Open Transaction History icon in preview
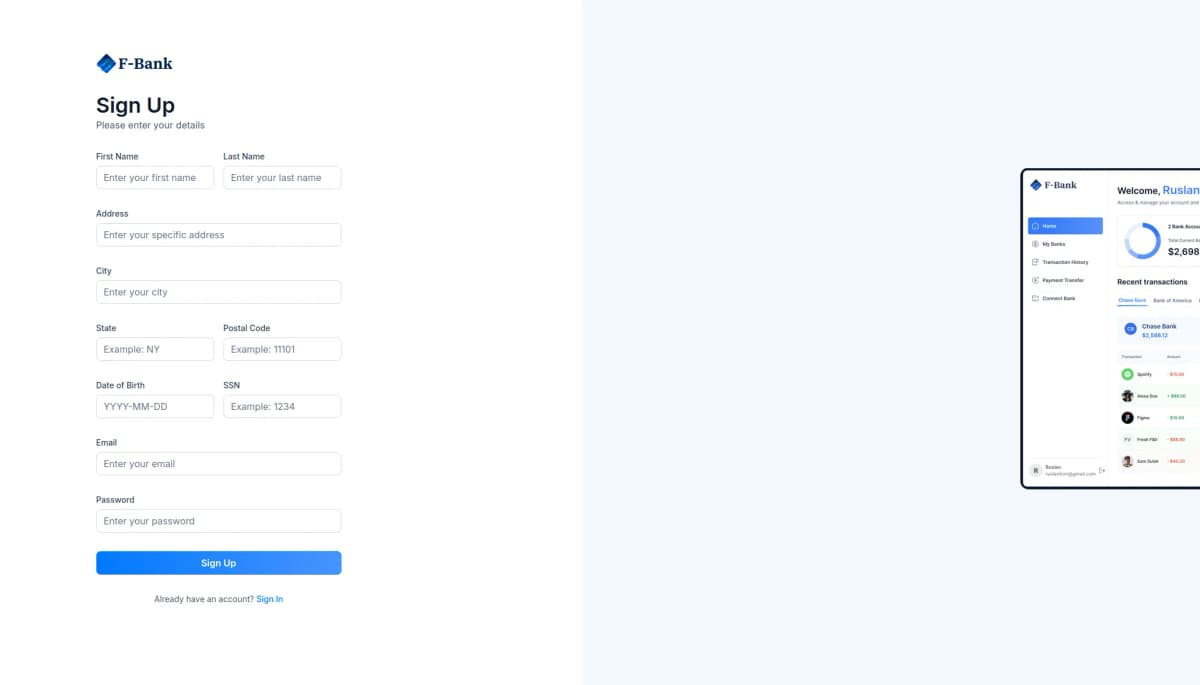Viewport: 1200px width, 685px height. tap(1035, 262)
